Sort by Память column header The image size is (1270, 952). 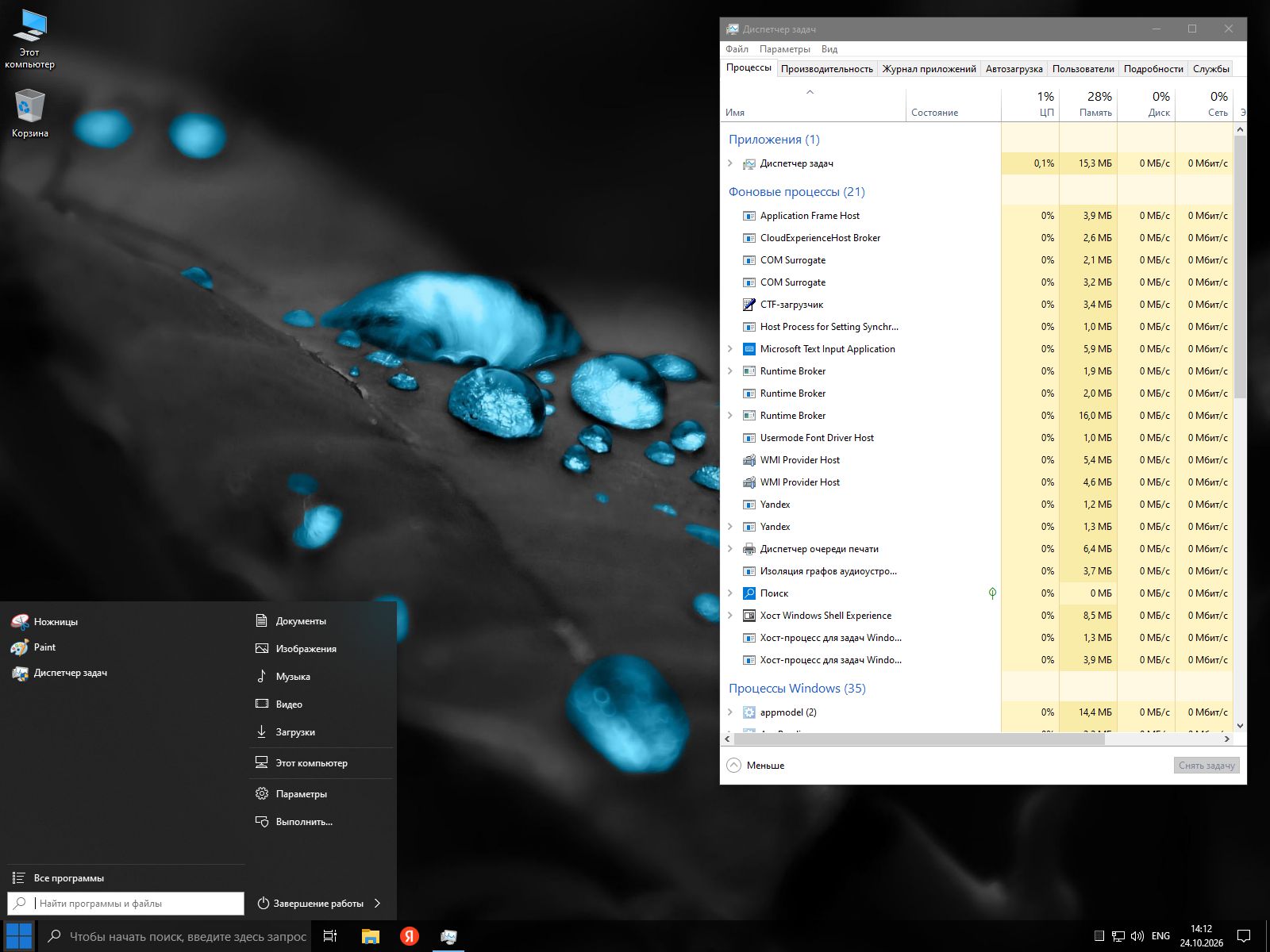click(1088, 104)
